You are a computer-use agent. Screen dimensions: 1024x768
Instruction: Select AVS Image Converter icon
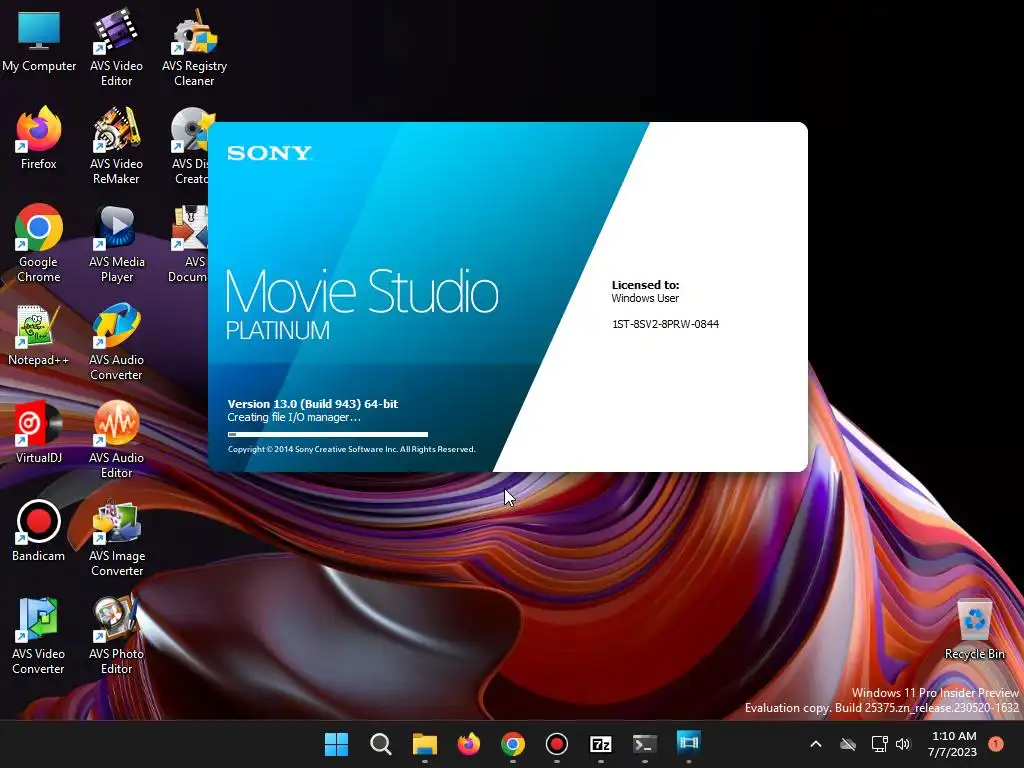116,537
